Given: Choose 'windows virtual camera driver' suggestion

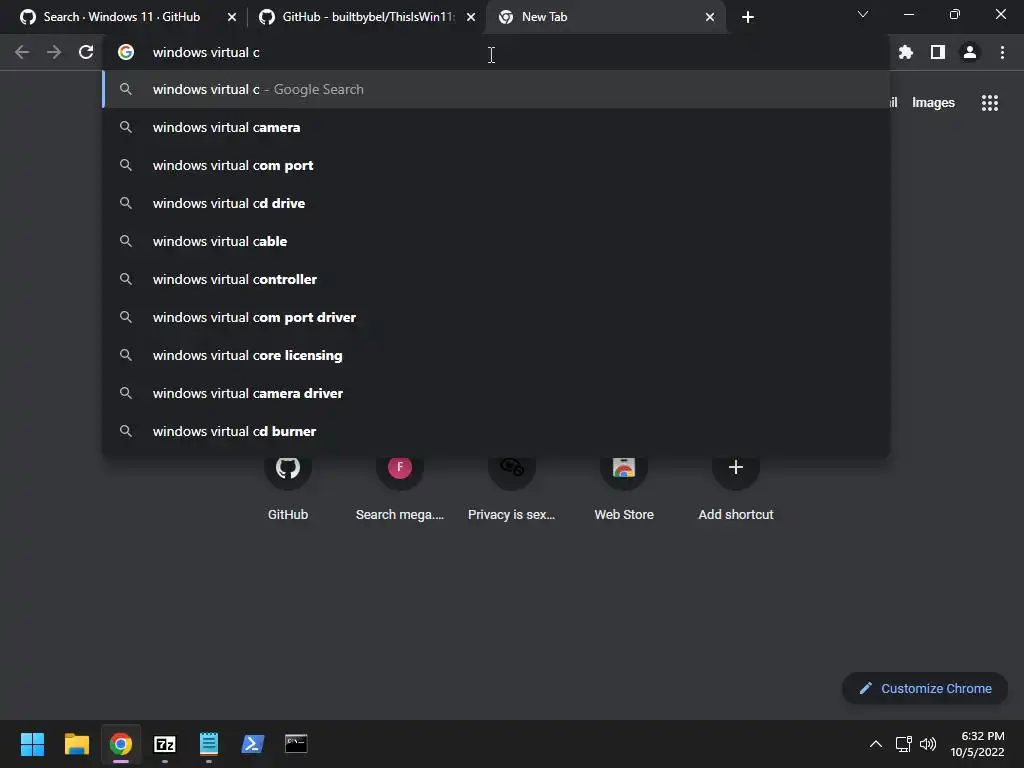Looking at the screenshot, I should pos(496,393).
